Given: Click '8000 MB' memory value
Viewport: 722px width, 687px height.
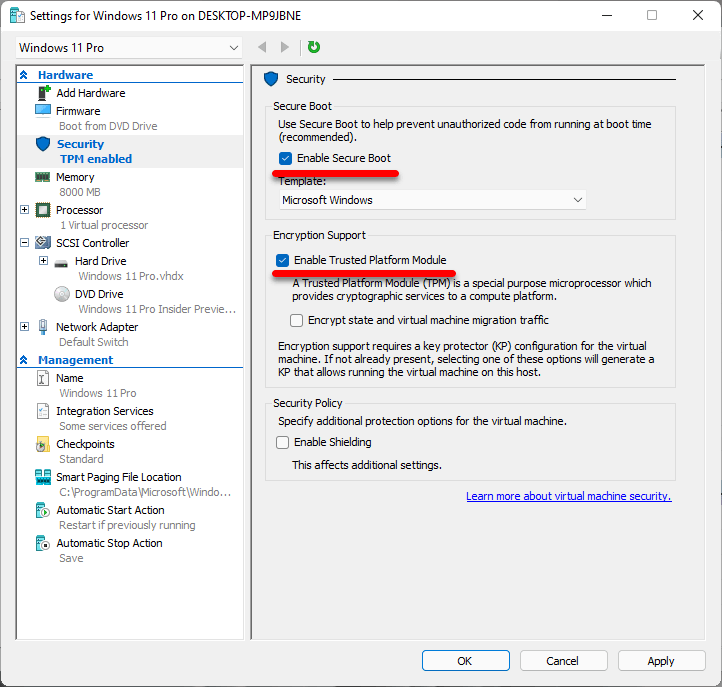Looking at the screenshot, I should 80,192.
